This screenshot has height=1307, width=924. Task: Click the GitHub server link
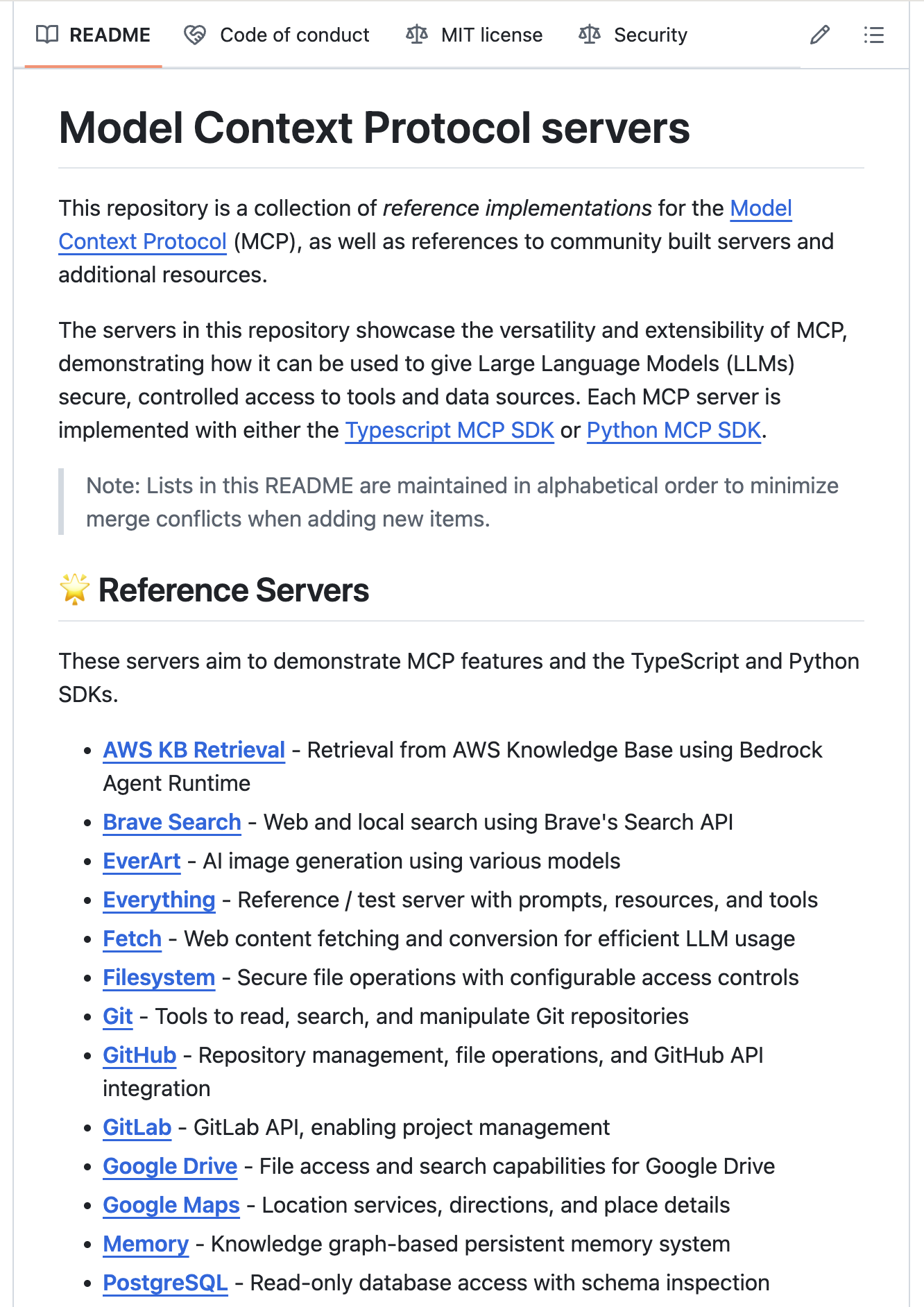(139, 1055)
